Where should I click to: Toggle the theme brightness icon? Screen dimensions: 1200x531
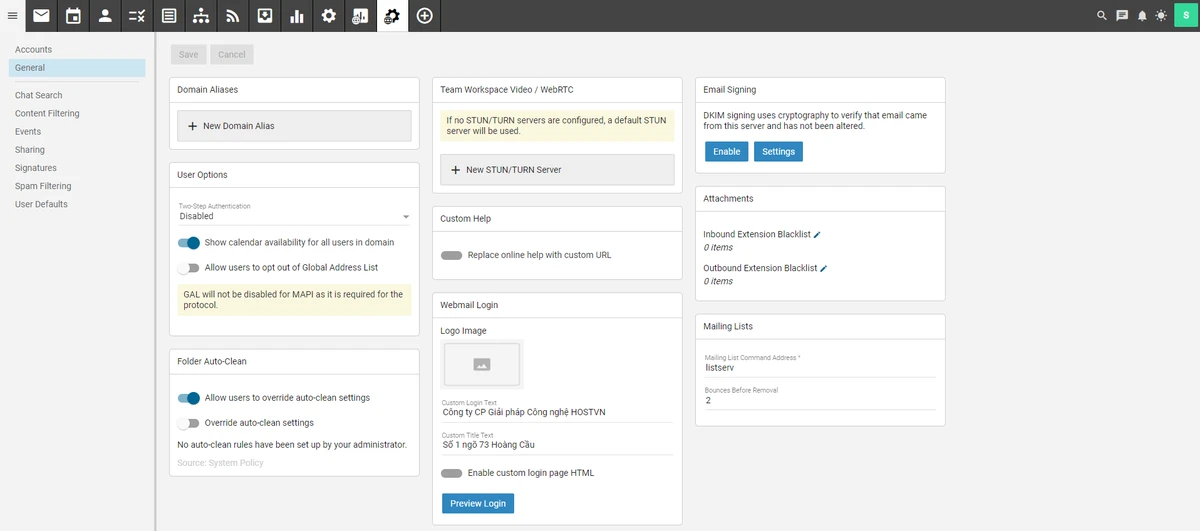pos(1160,15)
